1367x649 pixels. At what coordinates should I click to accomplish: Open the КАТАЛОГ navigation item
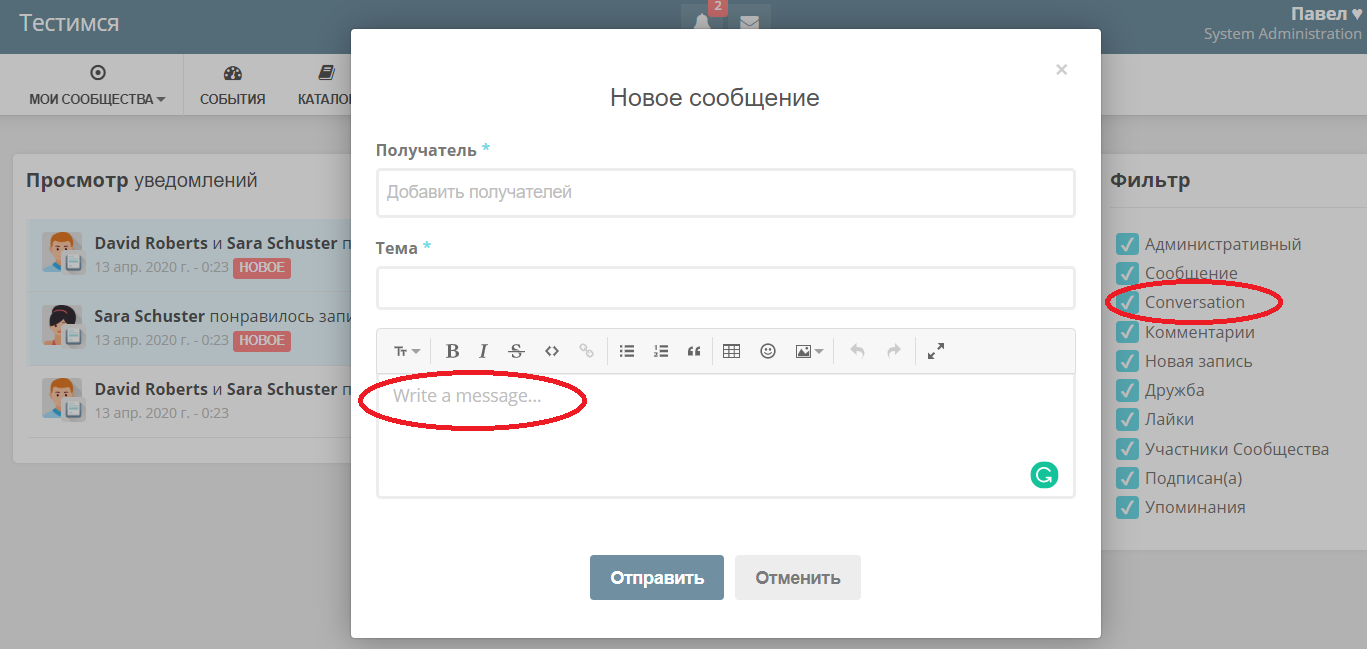tap(325, 86)
